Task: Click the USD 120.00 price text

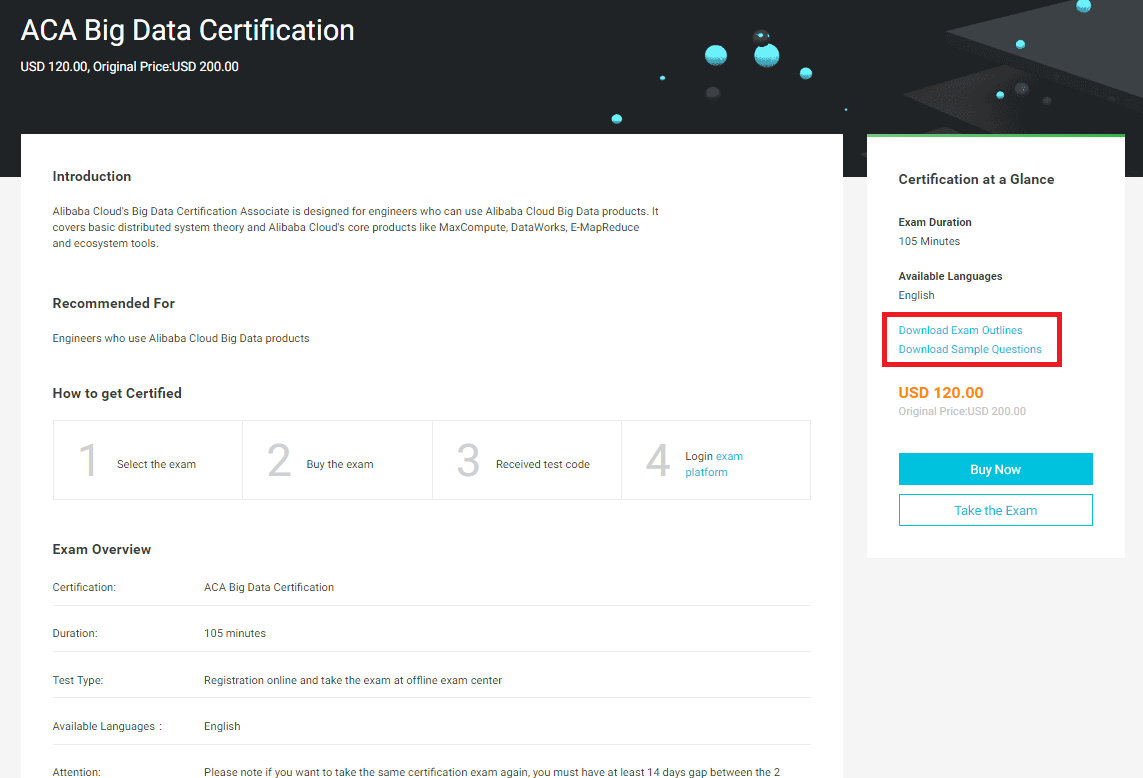Action: click(940, 393)
